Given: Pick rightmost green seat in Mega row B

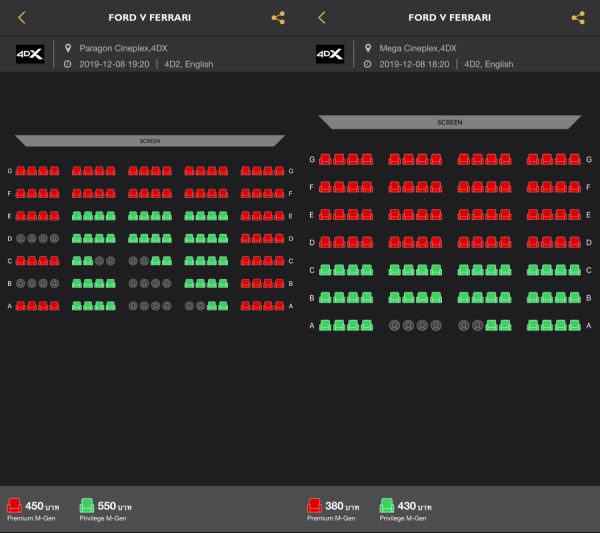Looking at the screenshot, I should tap(574, 298).
